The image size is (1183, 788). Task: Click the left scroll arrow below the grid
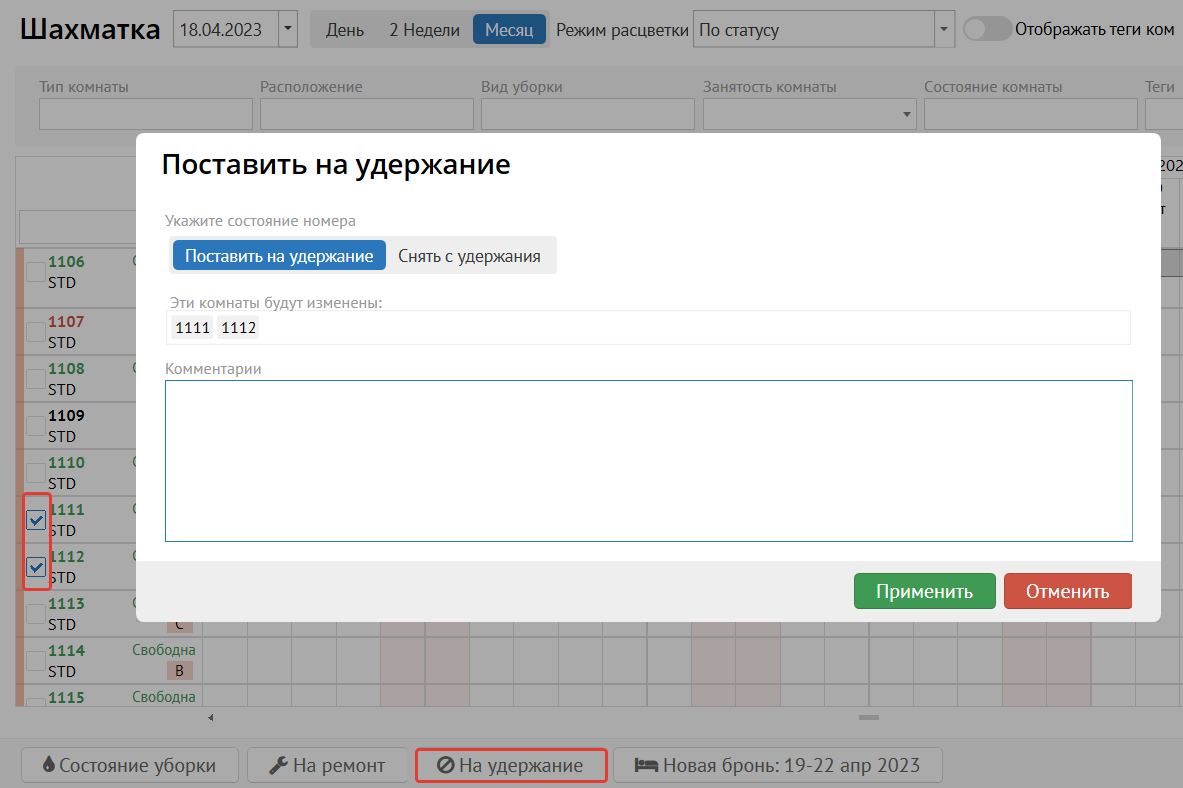tap(210, 717)
